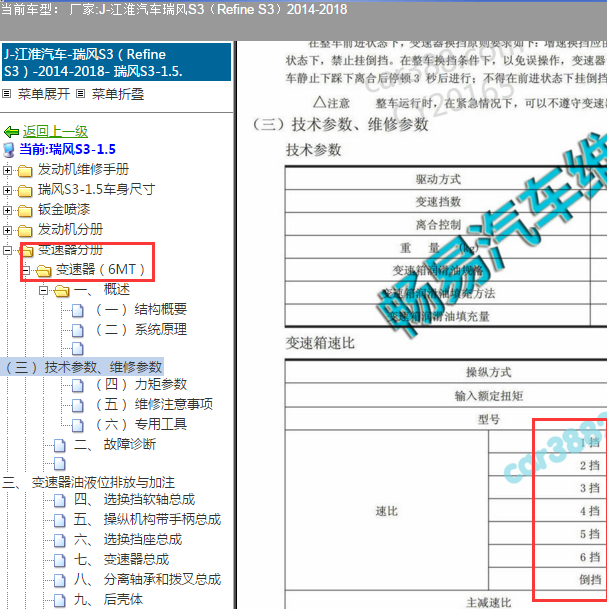607x609 pixels.
Task: Click the 变速器（6MT） folder icon
Action: tap(43, 271)
